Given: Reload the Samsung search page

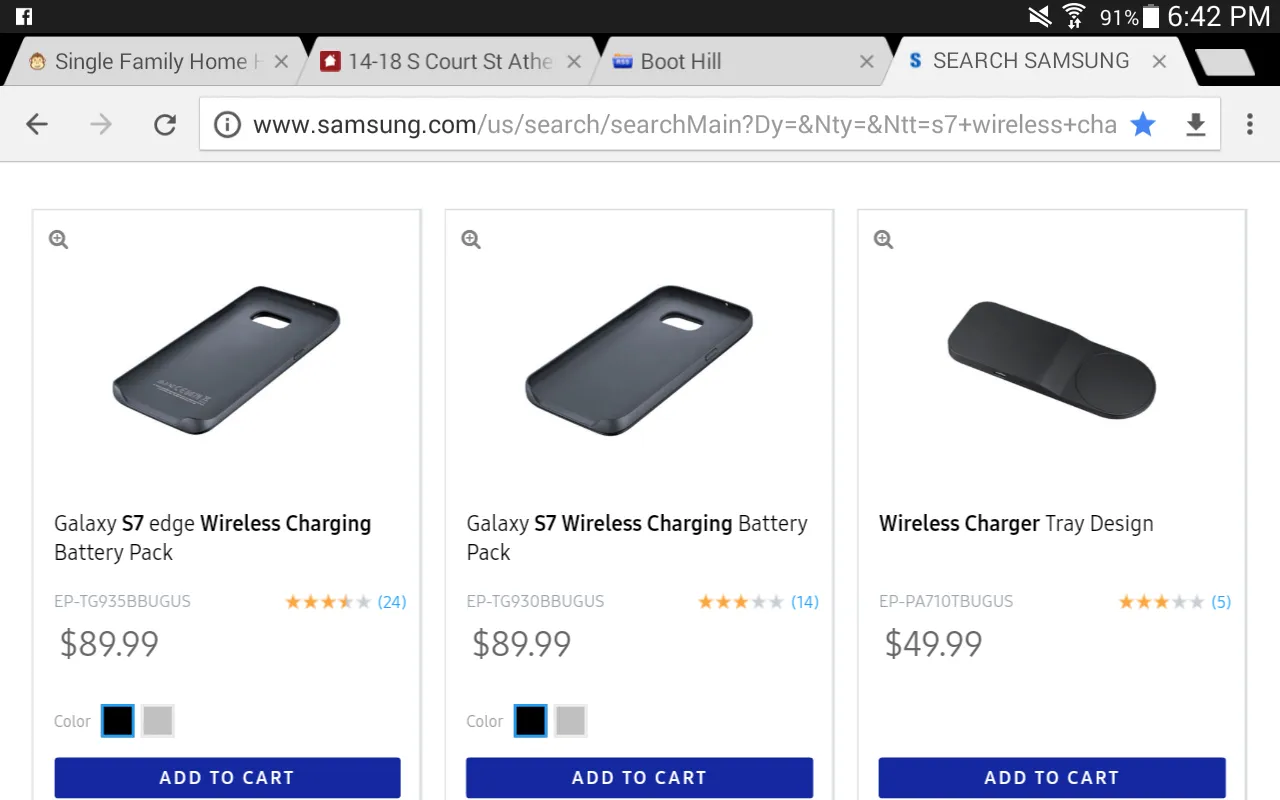Looking at the screenshot, I should [x=165, y=124].
